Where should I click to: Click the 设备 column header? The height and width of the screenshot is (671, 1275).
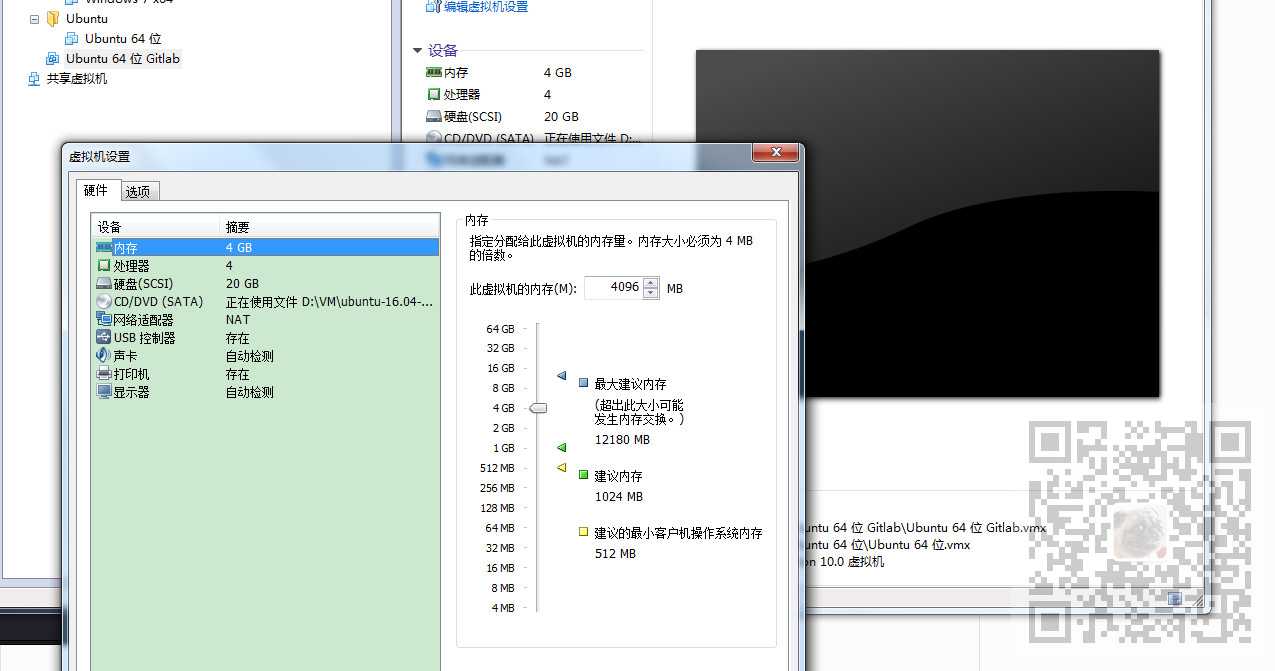click(x=155, y=227)
